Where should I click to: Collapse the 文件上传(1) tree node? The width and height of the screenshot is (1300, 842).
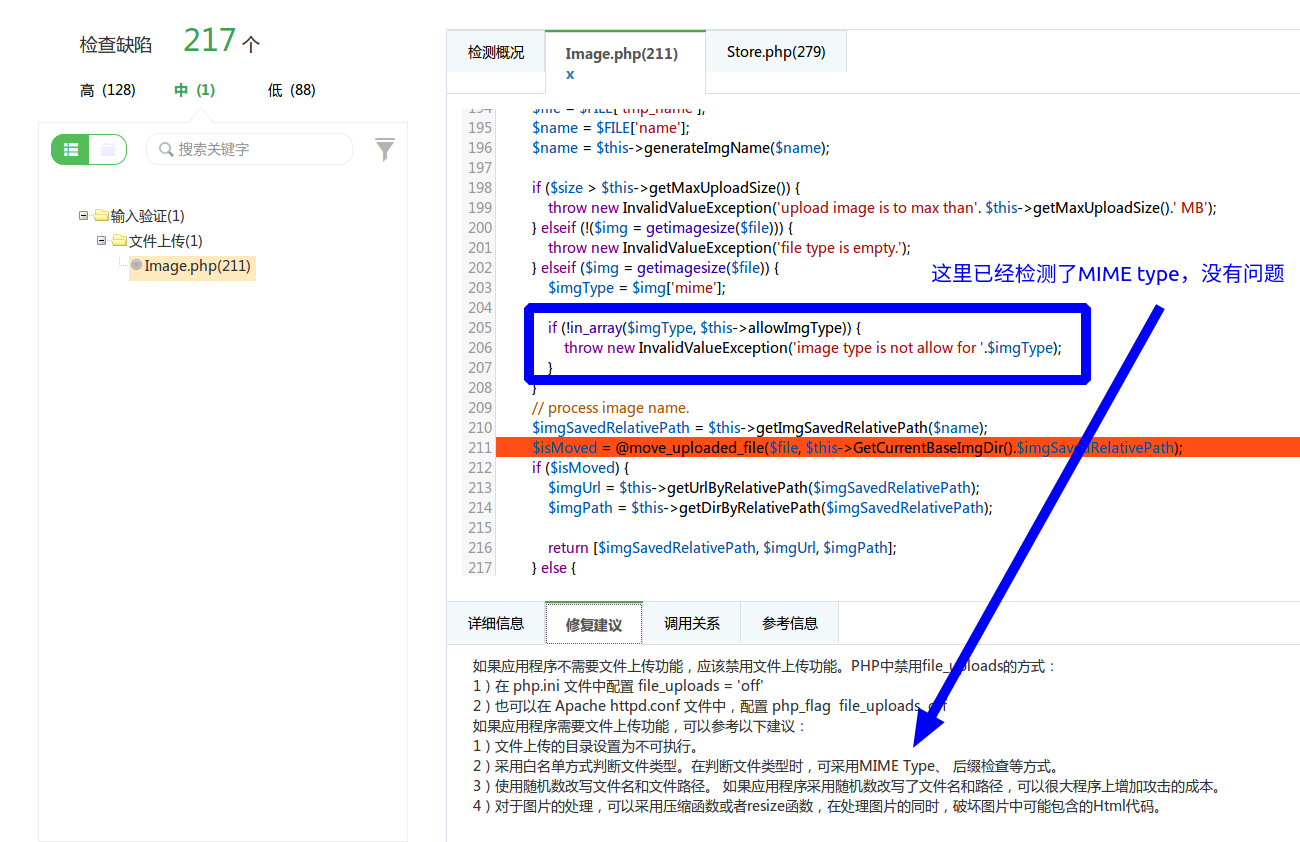101,241
